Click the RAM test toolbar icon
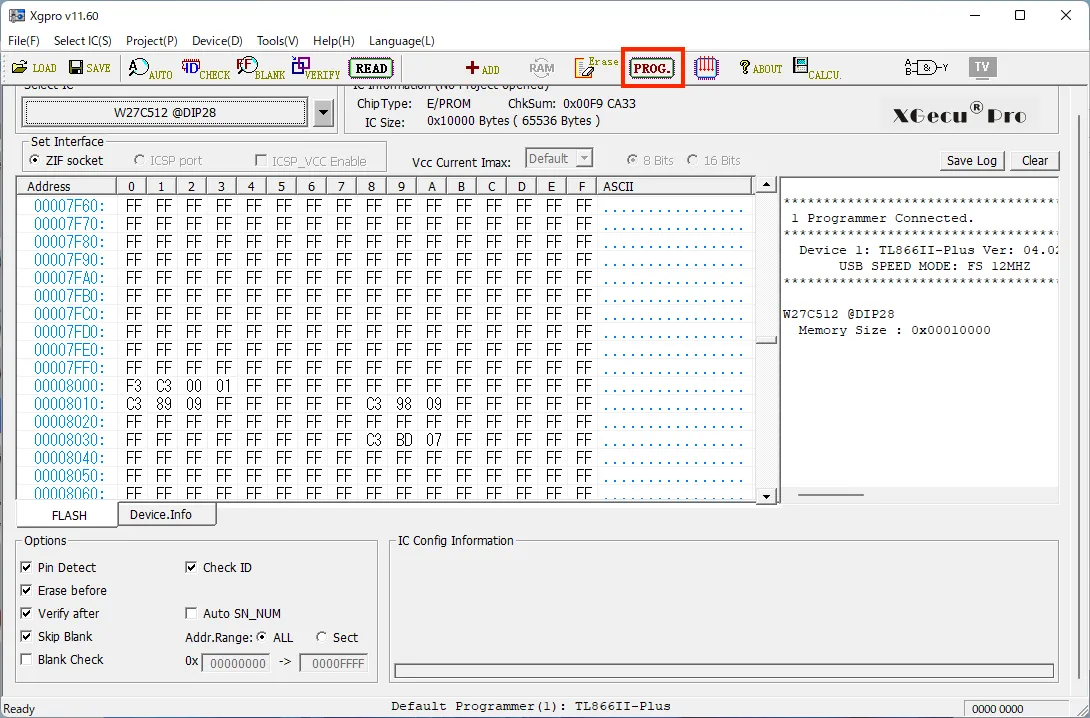The width and height of the screenshot is (1090, 718). (542, 67)
